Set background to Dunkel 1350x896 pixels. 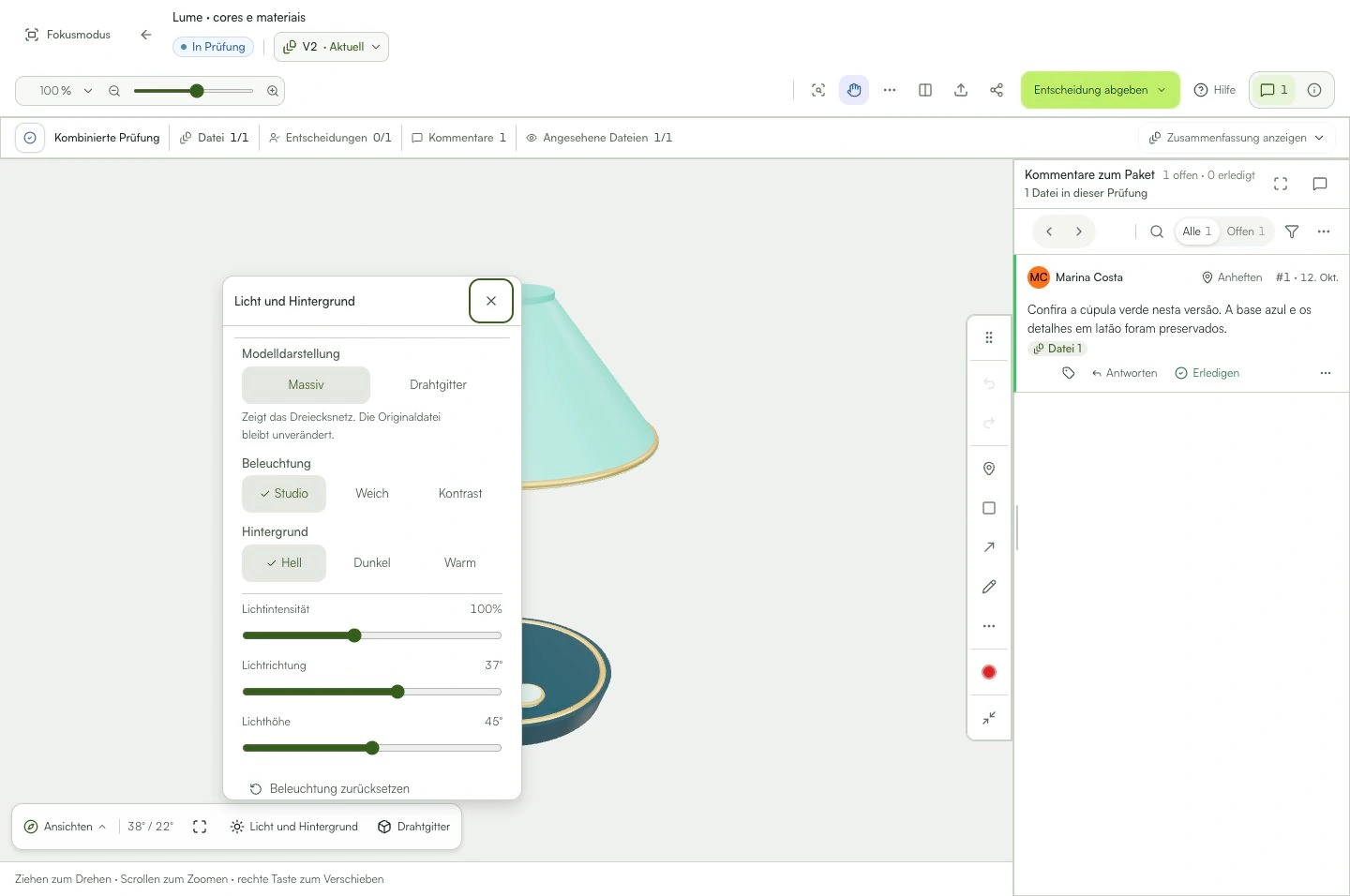click(372, 563)
